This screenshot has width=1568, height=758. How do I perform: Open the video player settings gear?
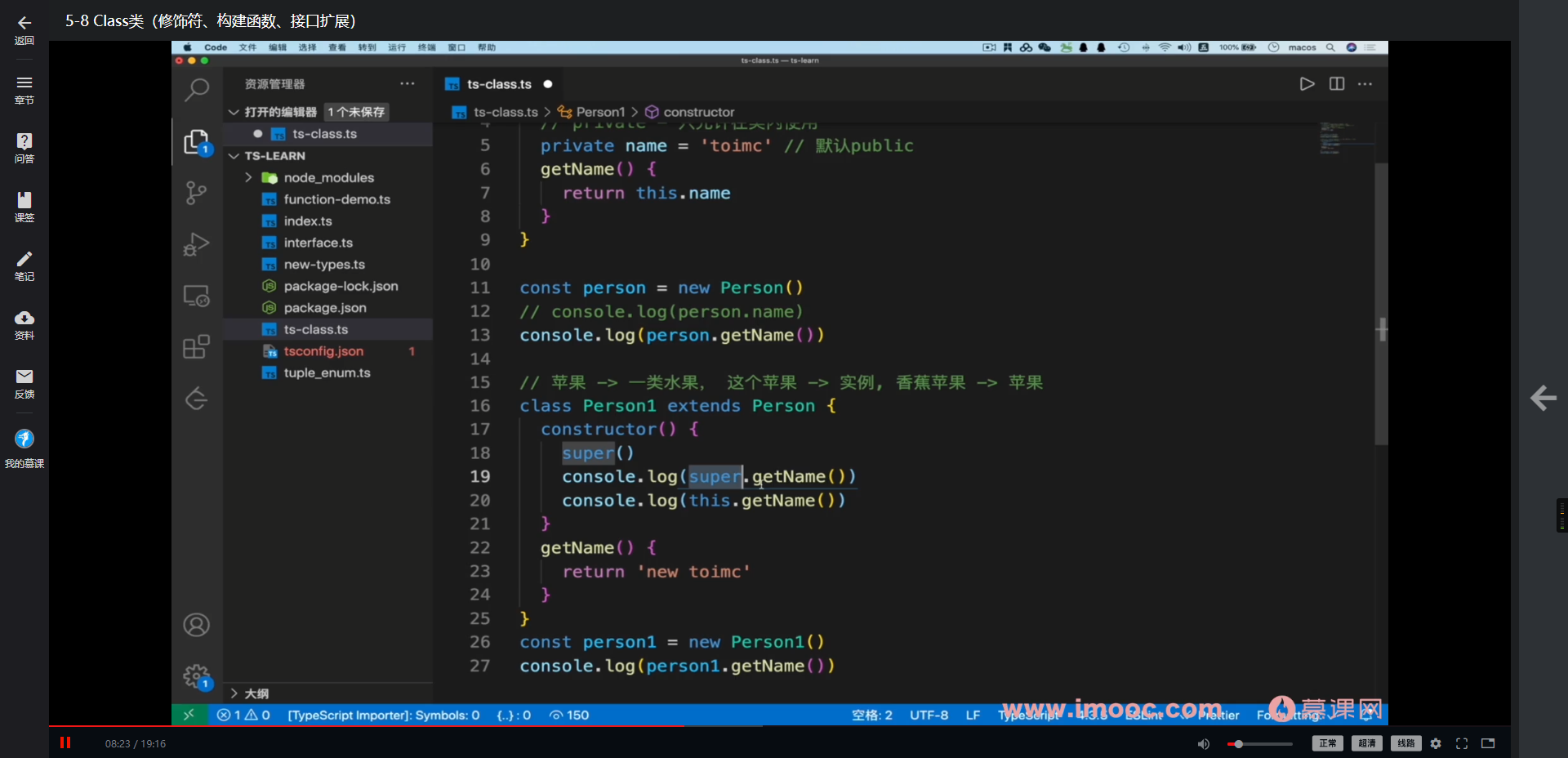(1436, 743)
